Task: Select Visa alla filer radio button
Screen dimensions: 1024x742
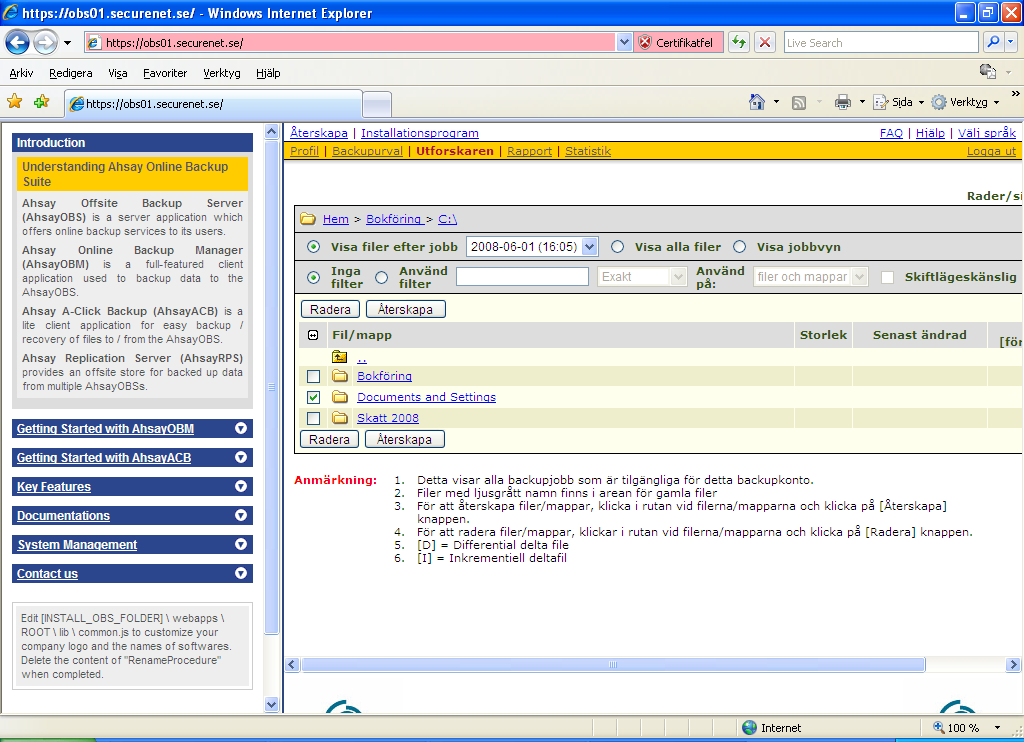Action: (617, 247)
